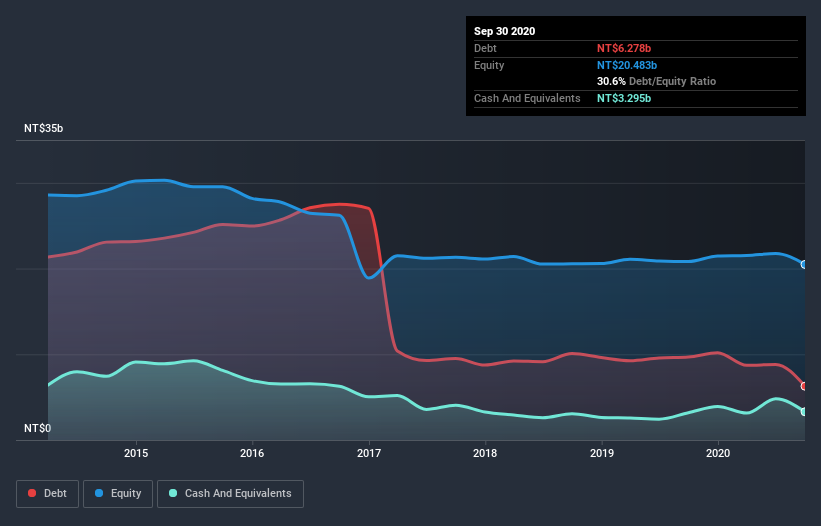Click the Sep 30 2020 tooltip date
Viewport: 821px width, 526px height.
504,31
